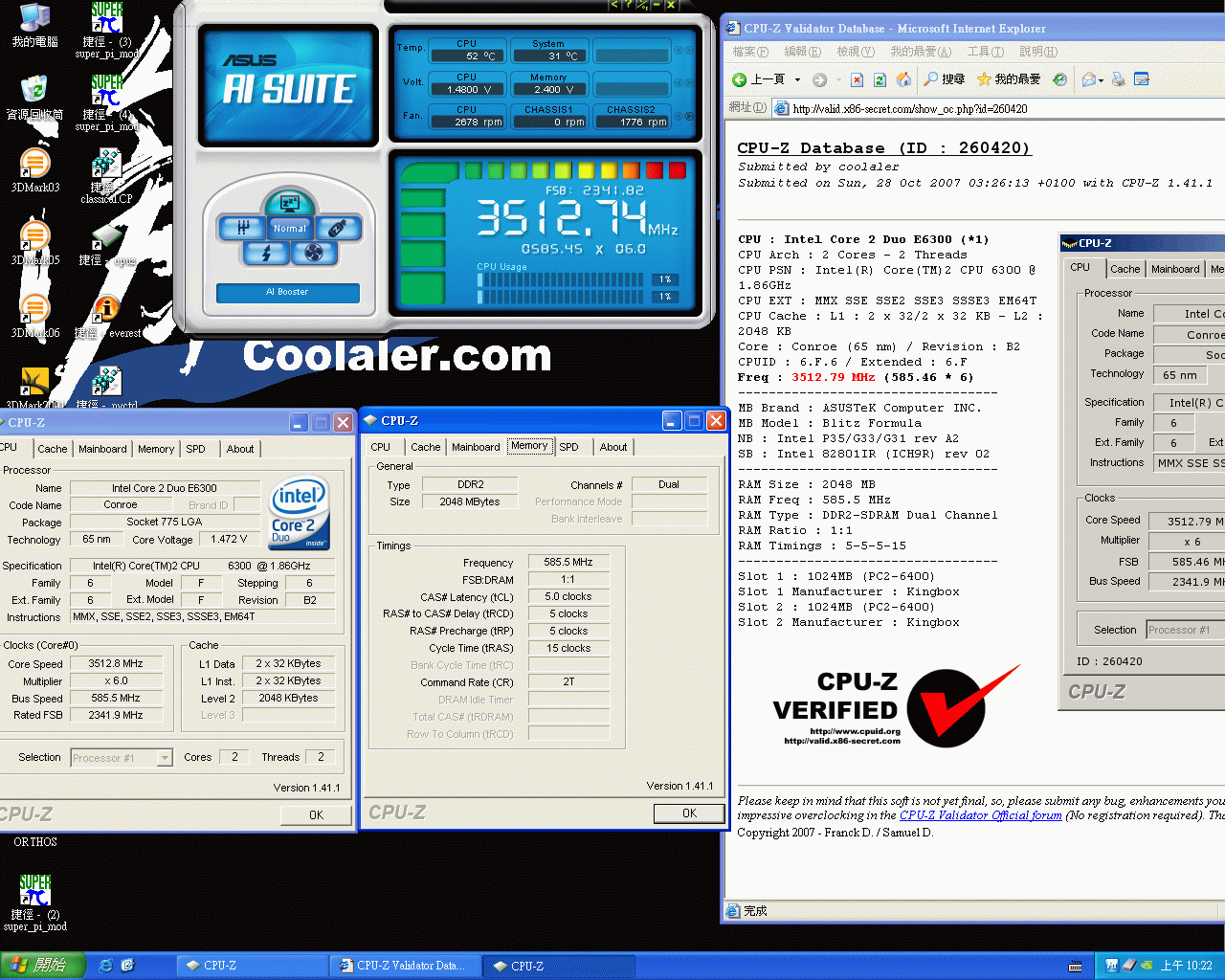
Task: Click the Home icon in IE toolbar
Action: [x=902, y=79]
